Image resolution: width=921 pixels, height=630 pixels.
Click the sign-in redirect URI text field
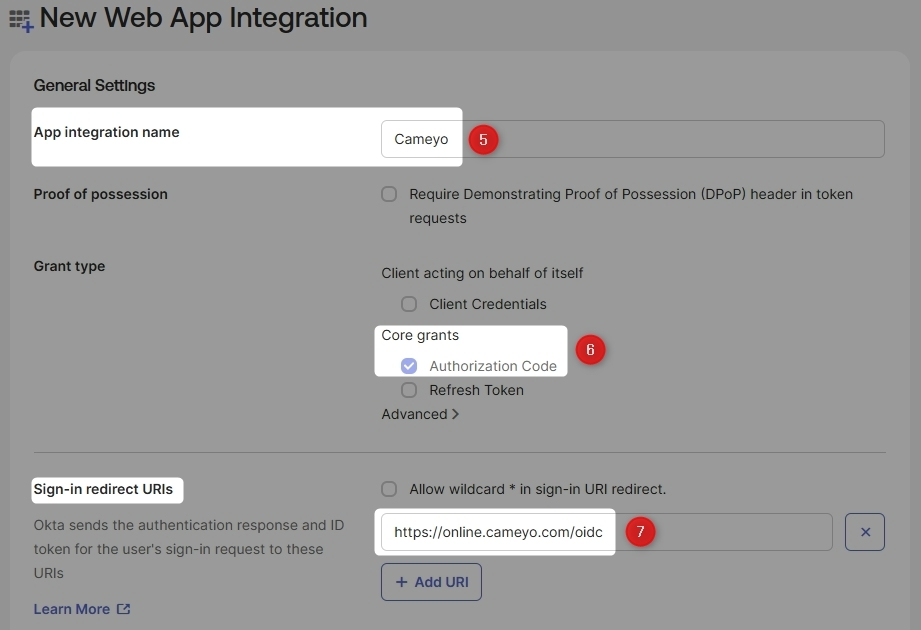pos(607,532)
